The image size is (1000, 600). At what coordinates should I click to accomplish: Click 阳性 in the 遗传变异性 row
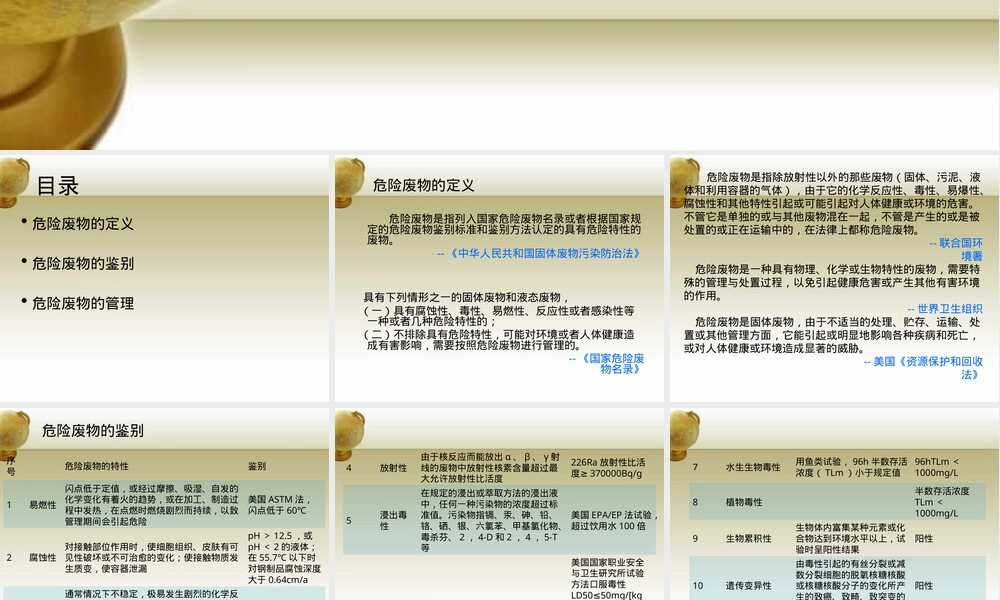[924, 586]
